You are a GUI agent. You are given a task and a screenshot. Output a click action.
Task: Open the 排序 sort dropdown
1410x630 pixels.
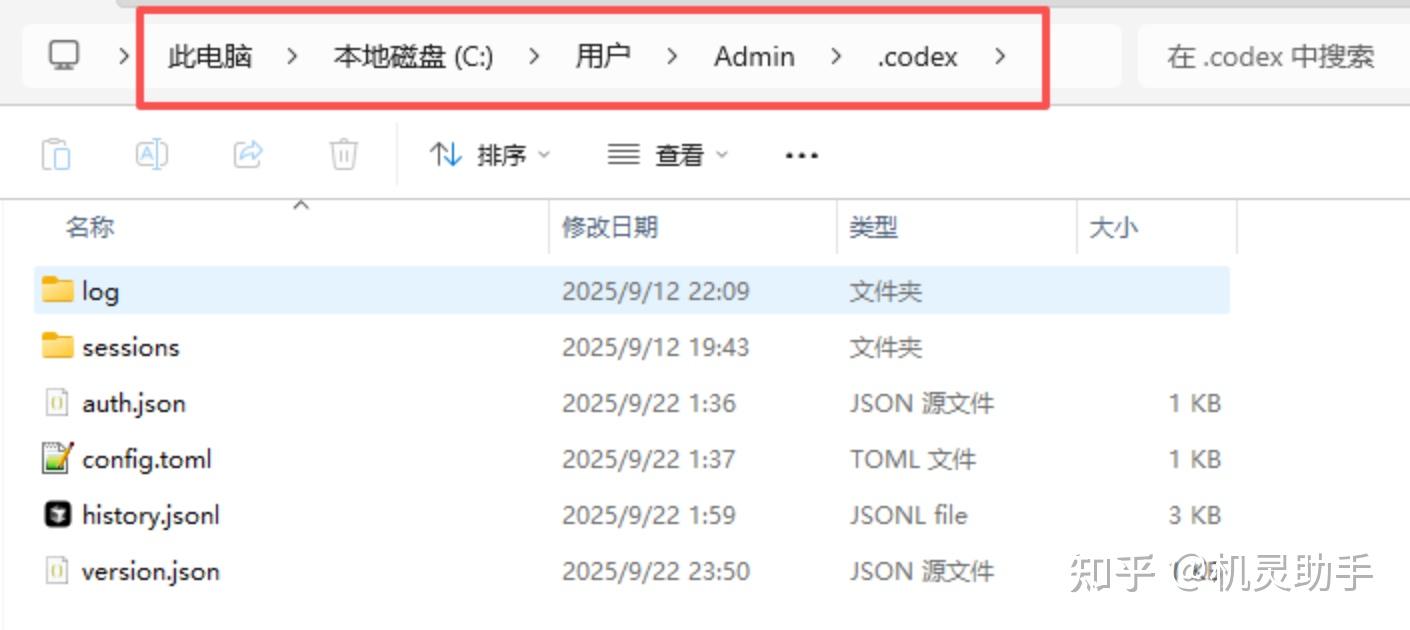pos(490,155)
